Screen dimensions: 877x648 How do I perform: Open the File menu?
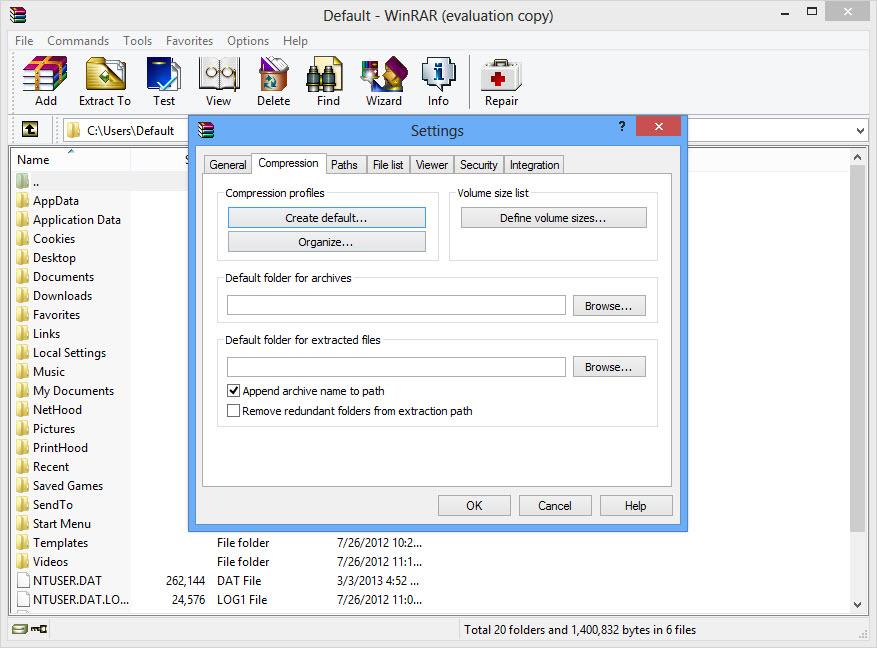pos(24,41)
